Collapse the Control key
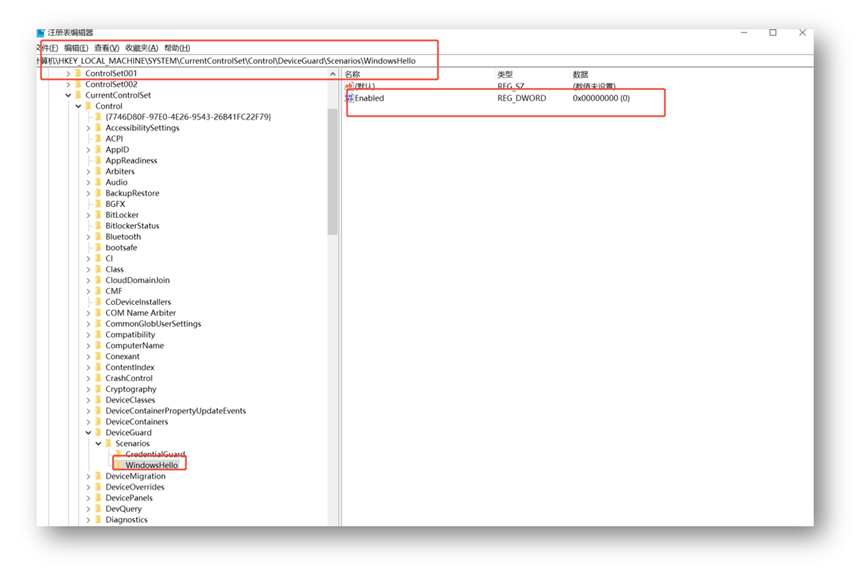 click(x=78, y=106)
